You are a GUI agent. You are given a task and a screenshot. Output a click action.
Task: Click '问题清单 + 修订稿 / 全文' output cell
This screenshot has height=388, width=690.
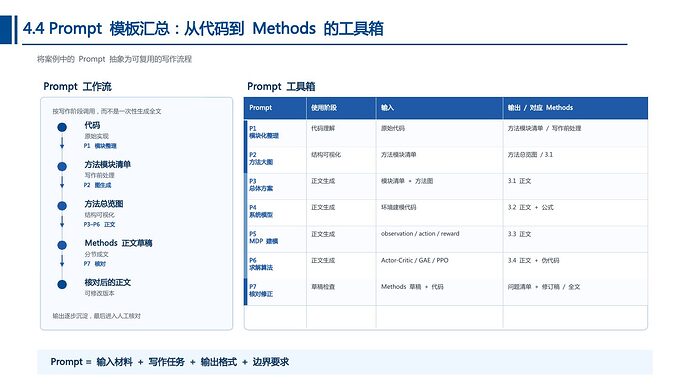pos(544,287)
